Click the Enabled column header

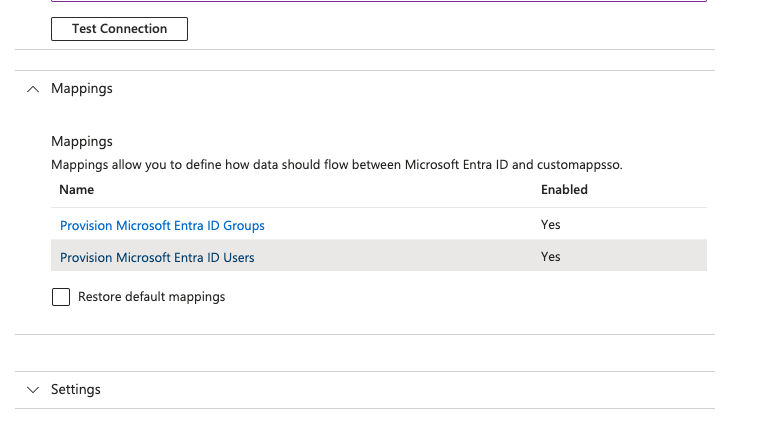pos(564,189)
